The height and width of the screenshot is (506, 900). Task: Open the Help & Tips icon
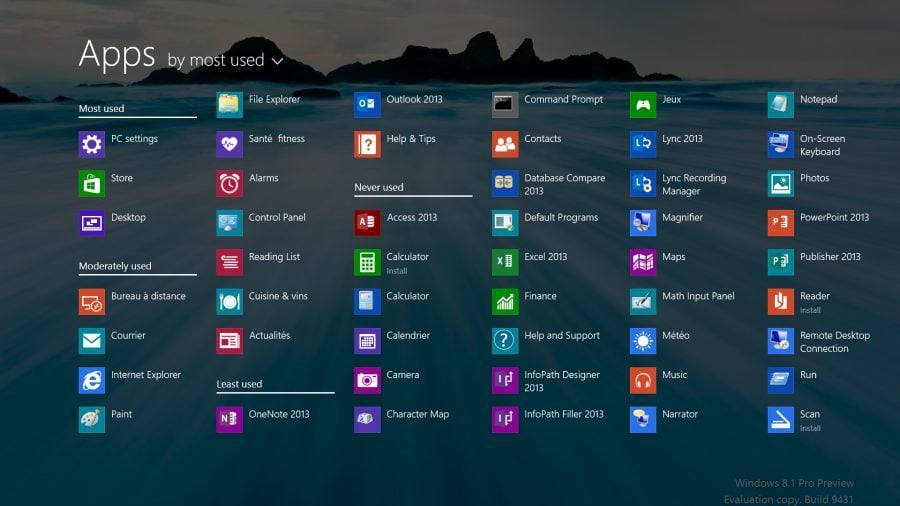(x=367, y=144)
